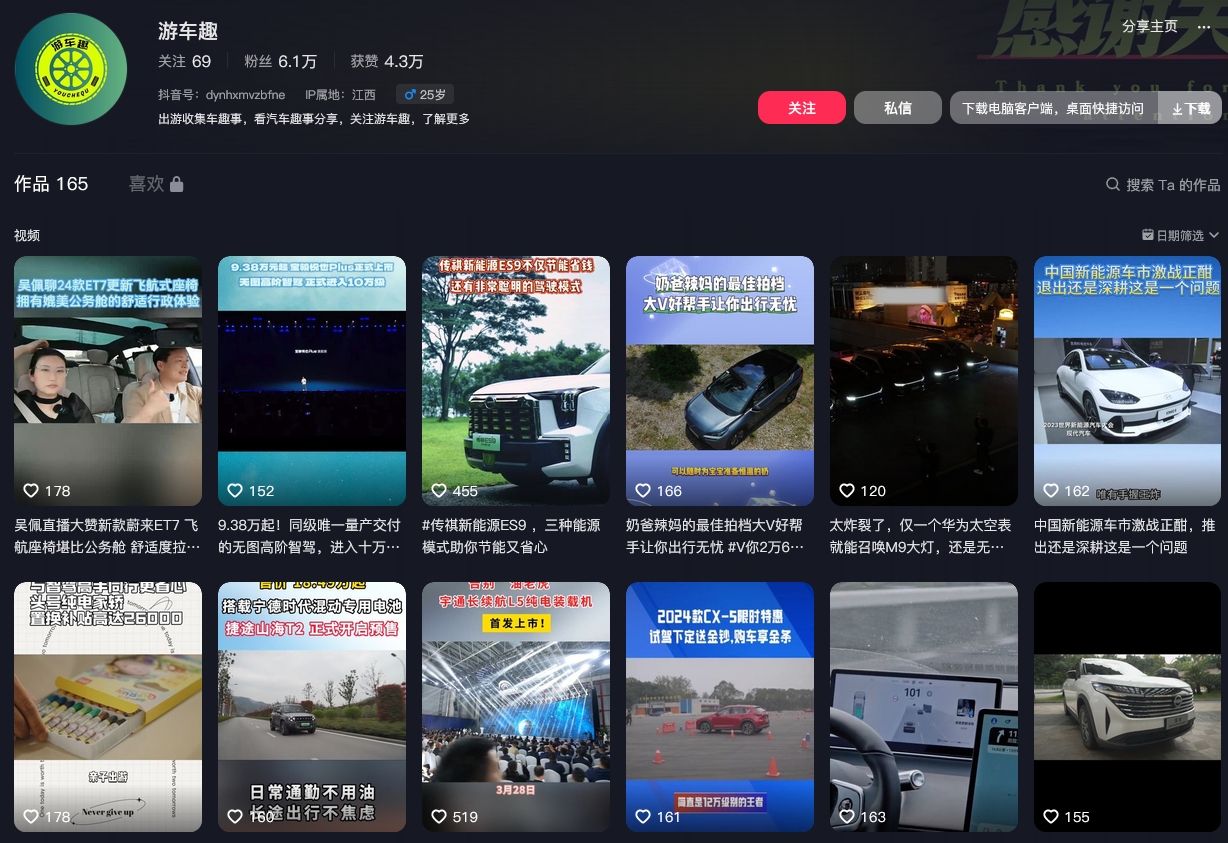Open the night-time M9 headlights video thumbnail
The image size is (1228, 843).
924,381
